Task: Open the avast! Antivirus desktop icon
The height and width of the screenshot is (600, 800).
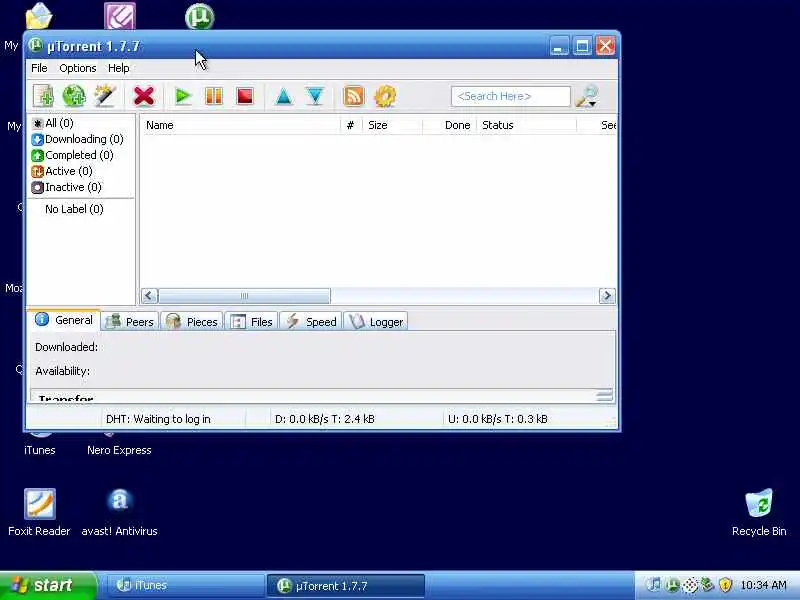Action: [119, 501]
